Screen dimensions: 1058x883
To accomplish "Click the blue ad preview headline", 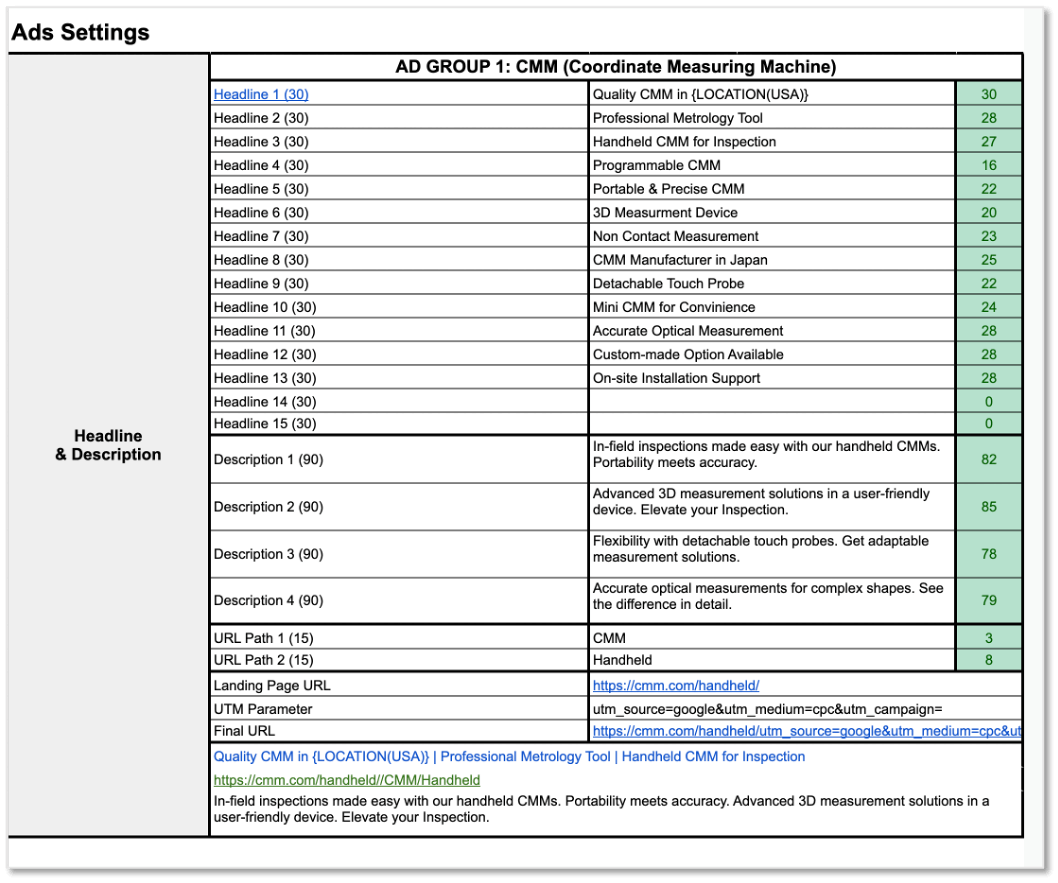I will (x=509, y=756).
